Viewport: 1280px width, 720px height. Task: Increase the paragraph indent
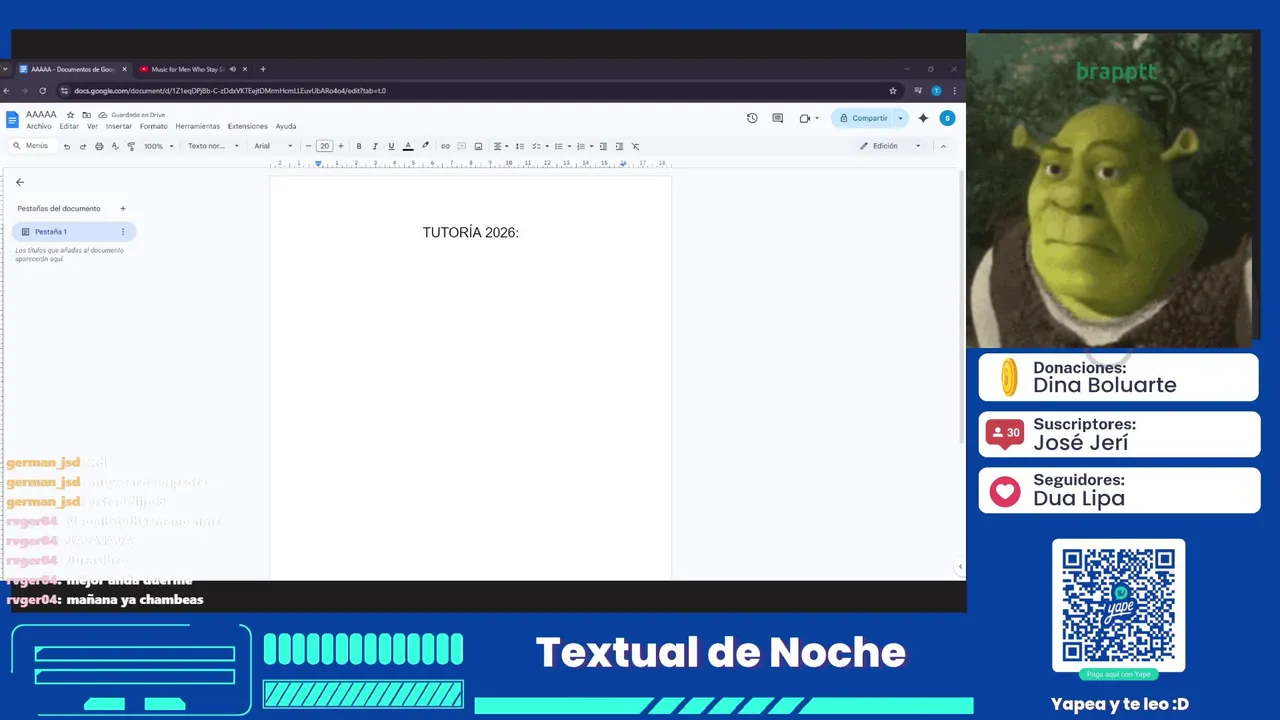point(619,146)
